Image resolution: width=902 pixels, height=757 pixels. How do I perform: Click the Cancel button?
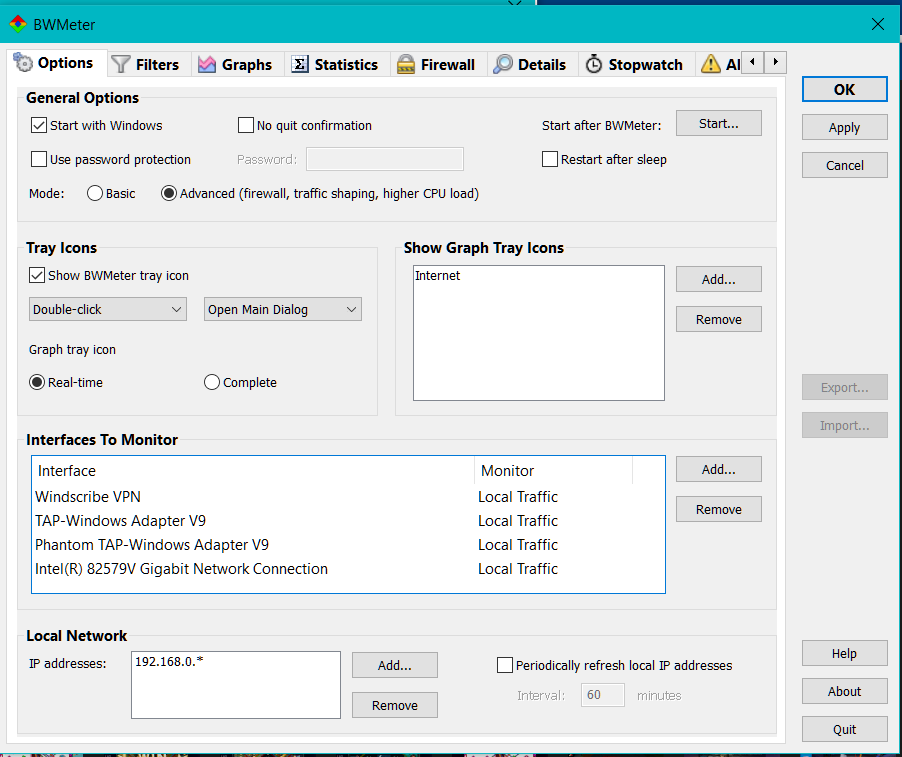point(844,166)
